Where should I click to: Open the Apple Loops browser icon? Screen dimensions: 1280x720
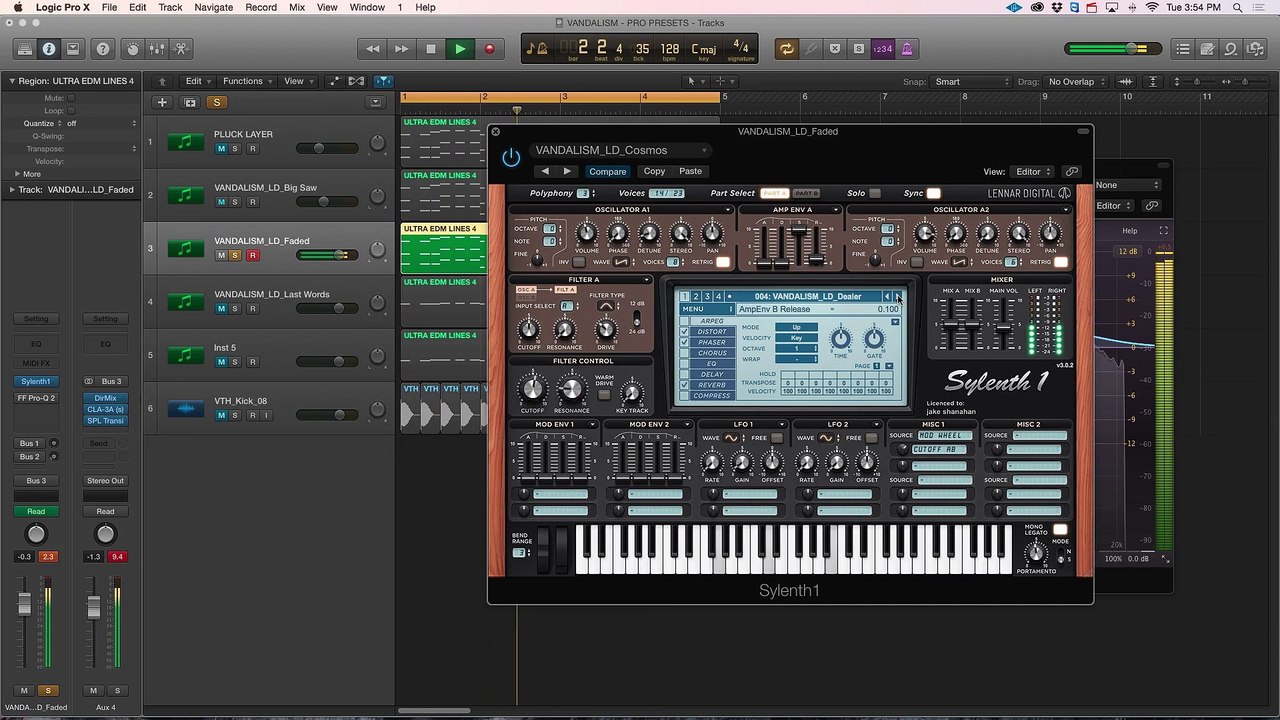click(x=1231, y=48)
